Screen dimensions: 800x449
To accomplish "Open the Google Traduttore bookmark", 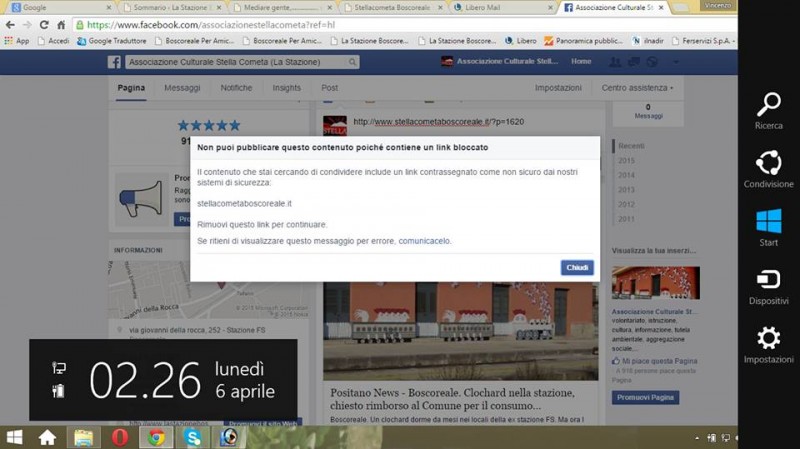I will [112, 40].
